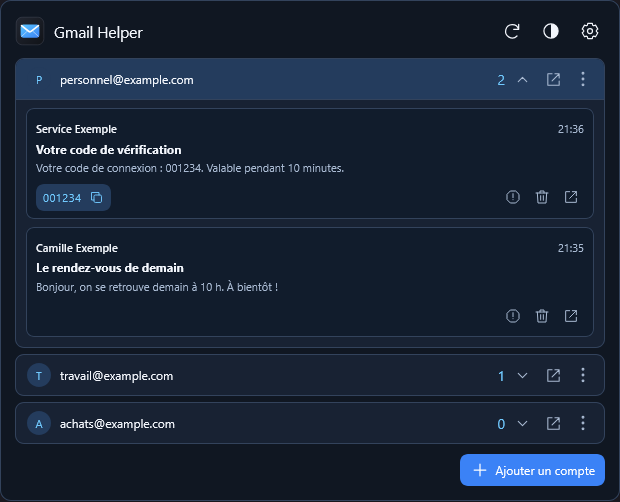Screen dimensions: 620x502
Task: Collapse the personnel@example.com account
Action: 522,80
